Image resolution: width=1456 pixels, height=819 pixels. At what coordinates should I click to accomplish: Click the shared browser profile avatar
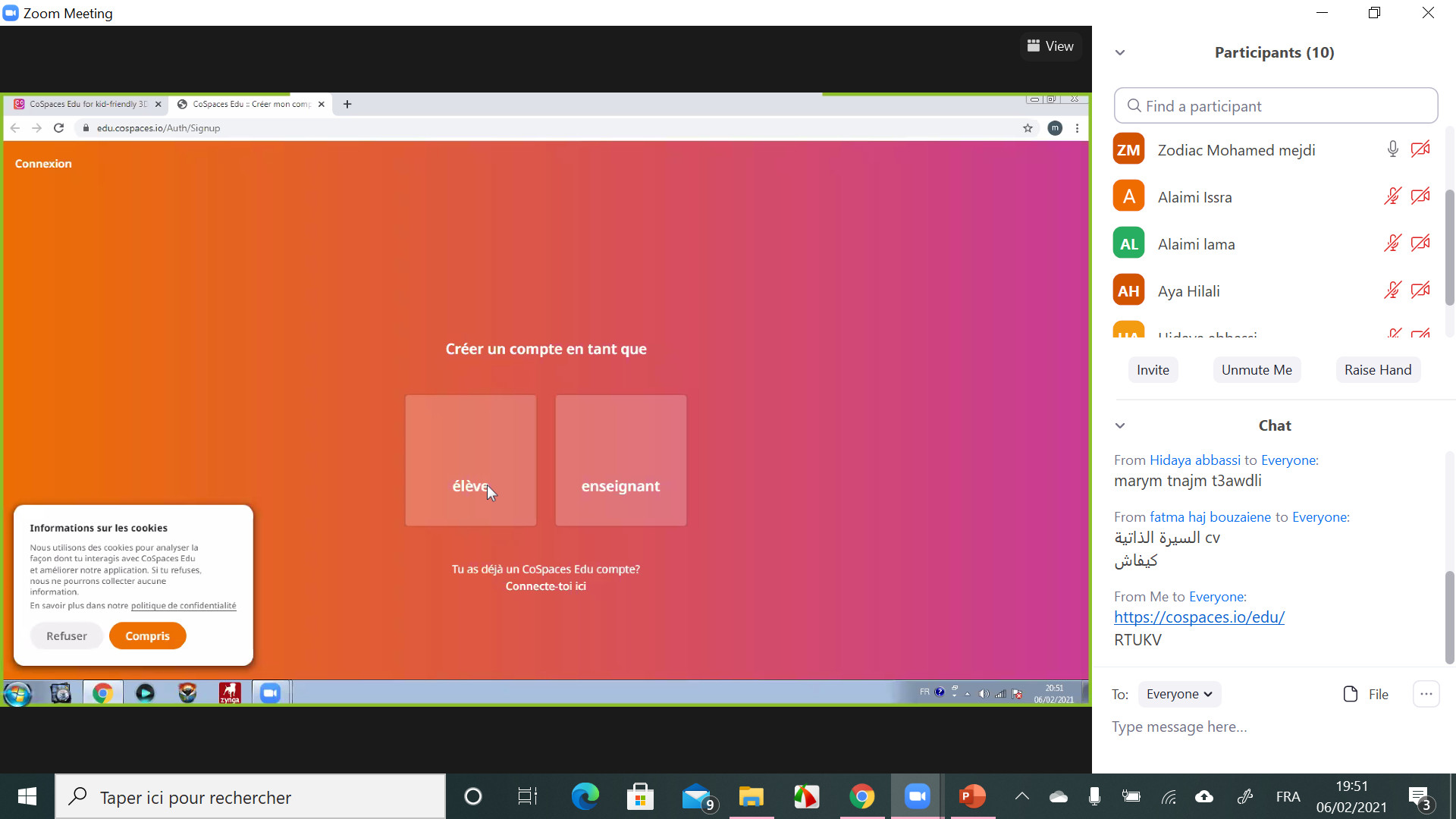coord(1055,128)
